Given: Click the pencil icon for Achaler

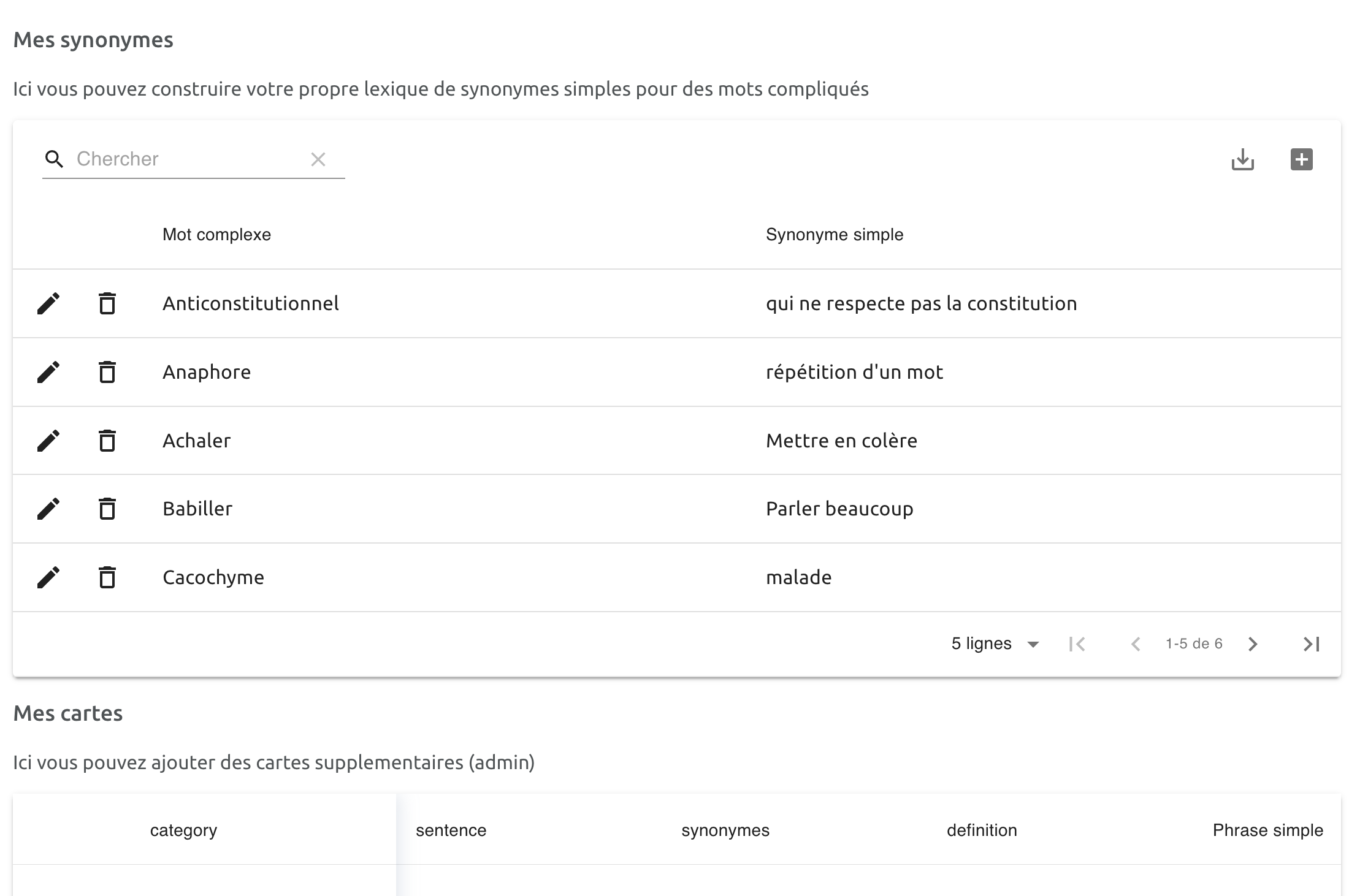Looking at the screenshot, I should tap(48, 441).
